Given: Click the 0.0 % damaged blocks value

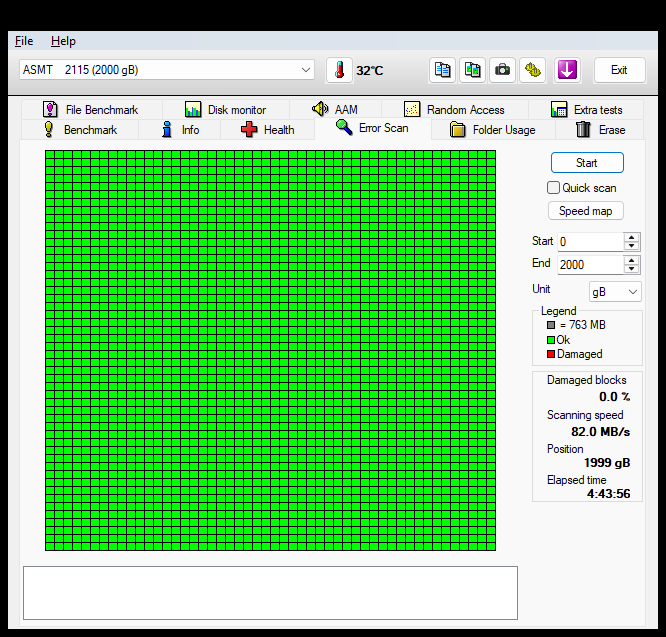Looking at the screenshot, I should (614, 397).
